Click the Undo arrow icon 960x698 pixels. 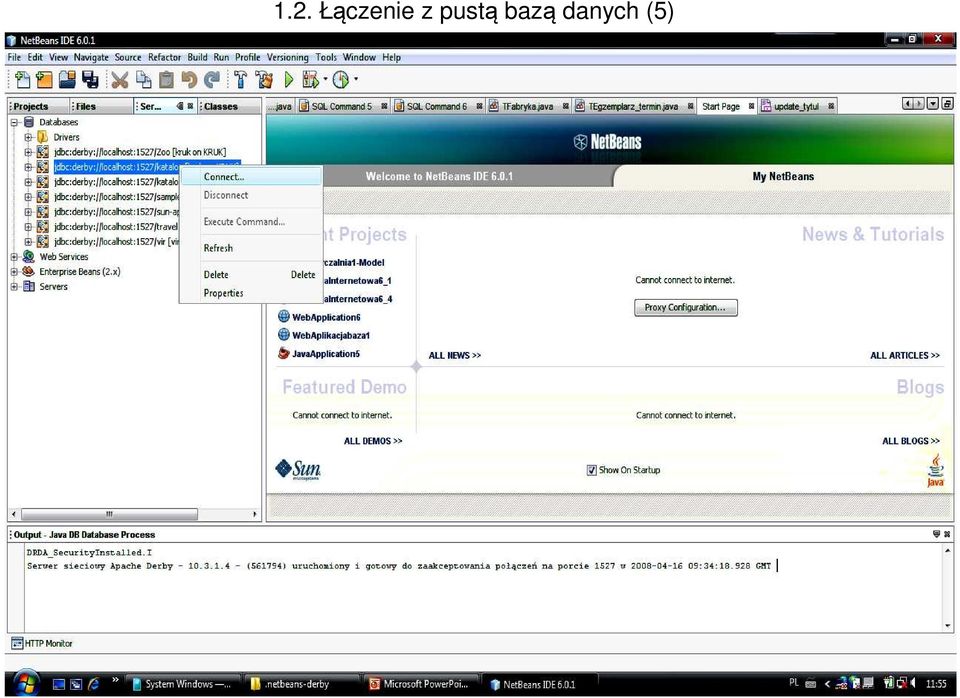click(189, 80)
